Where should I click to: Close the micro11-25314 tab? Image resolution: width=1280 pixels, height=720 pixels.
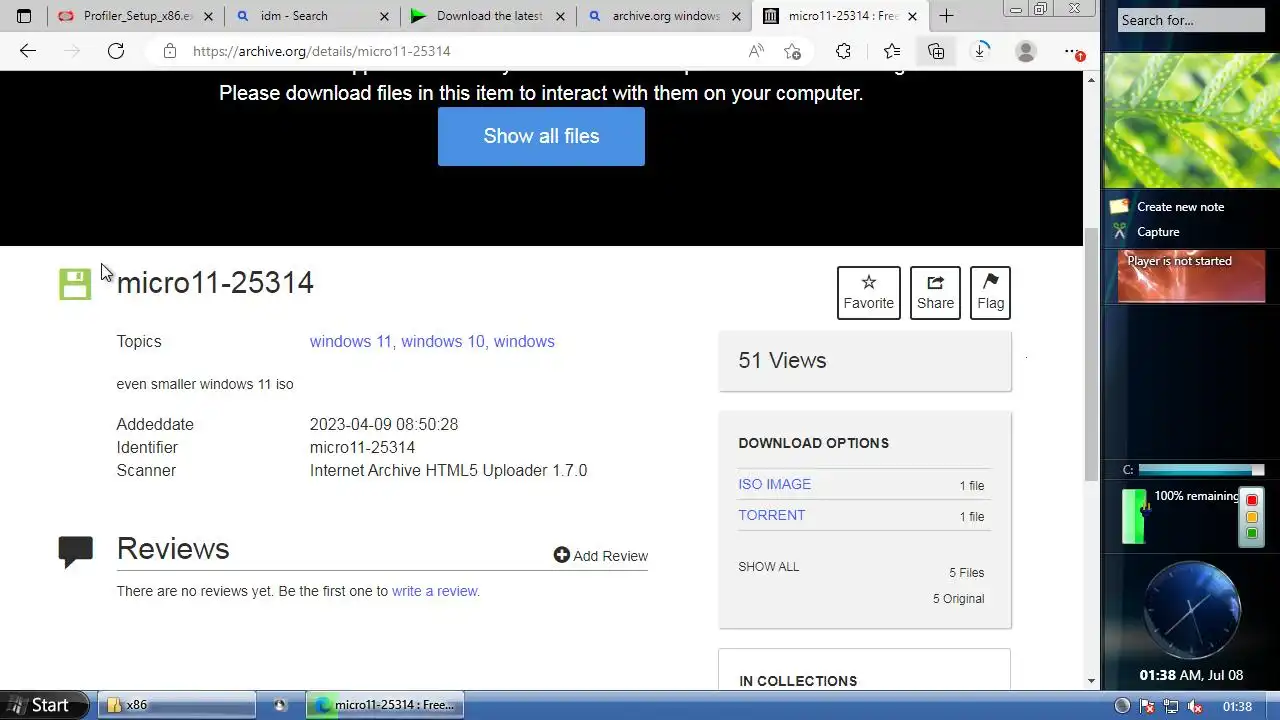[x=912, y=16]
